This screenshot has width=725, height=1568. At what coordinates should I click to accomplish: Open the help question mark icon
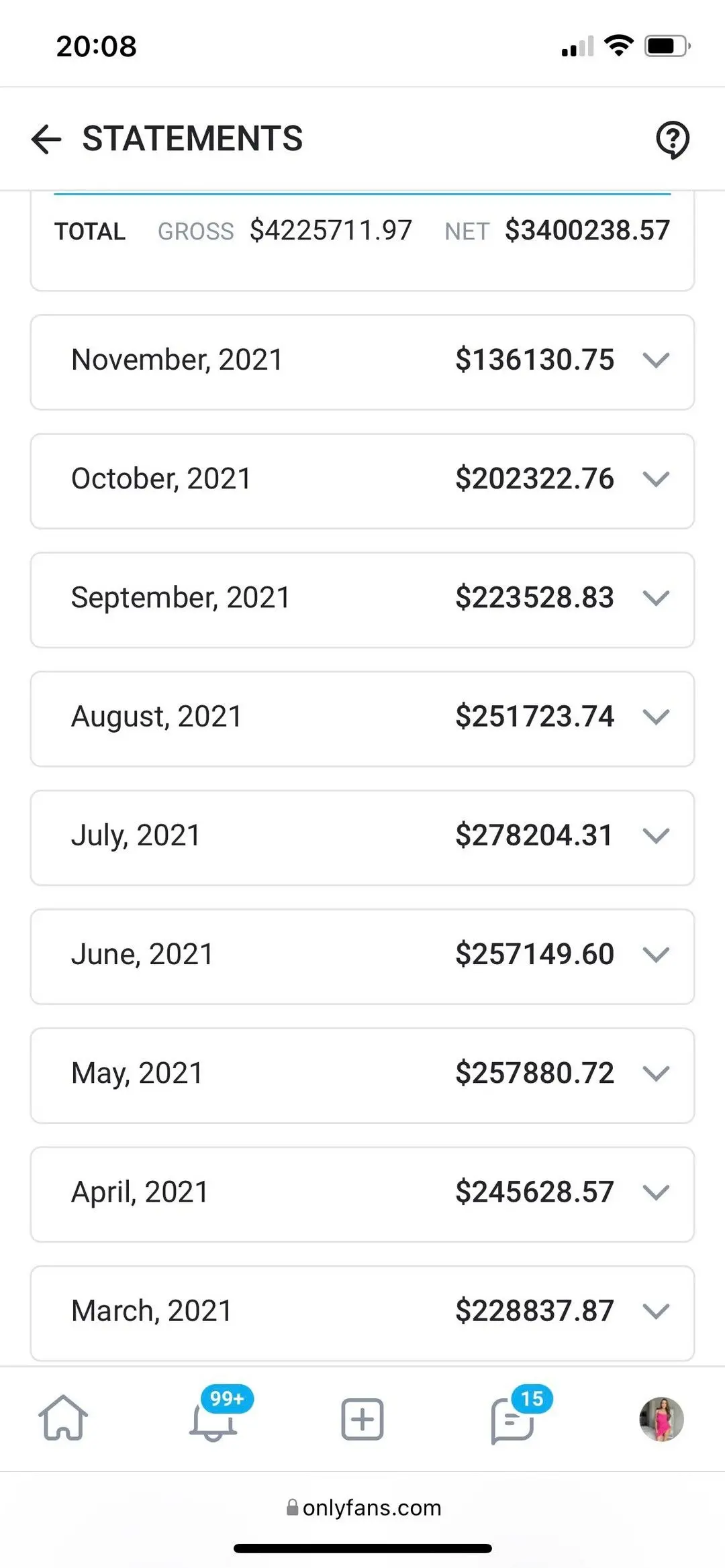tap(672, 140)
